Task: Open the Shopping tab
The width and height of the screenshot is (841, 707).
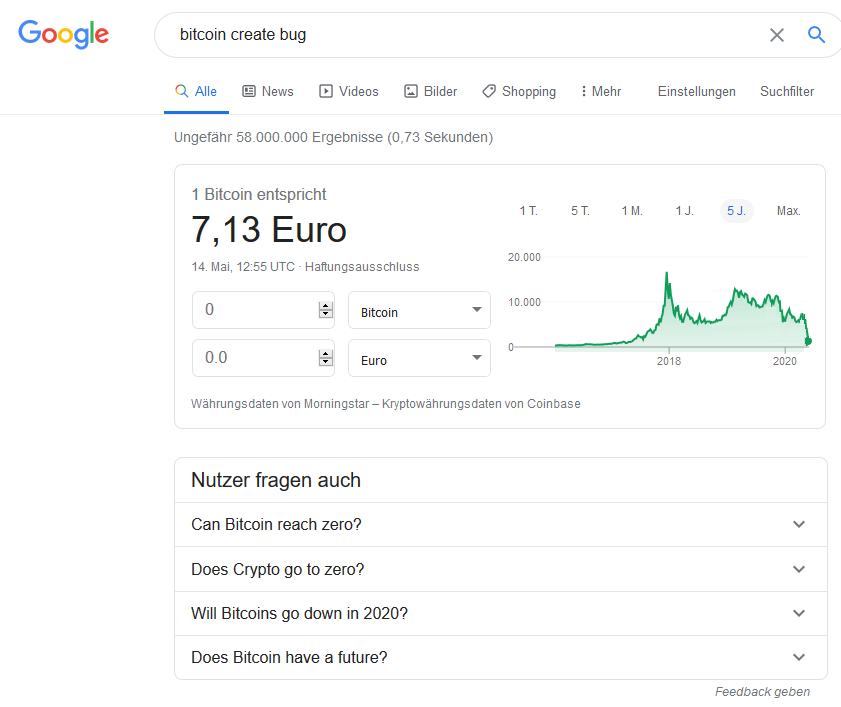Action: point(519,91)
